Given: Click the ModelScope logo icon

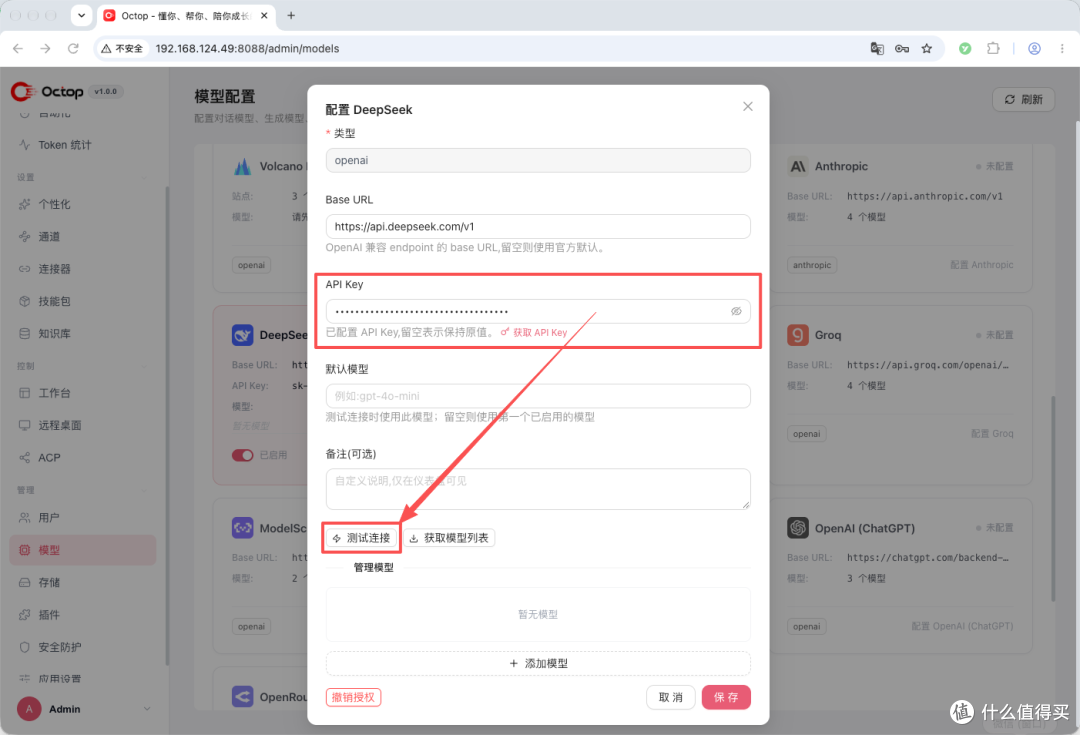Looking at the screenshot, I should (242, 528).
